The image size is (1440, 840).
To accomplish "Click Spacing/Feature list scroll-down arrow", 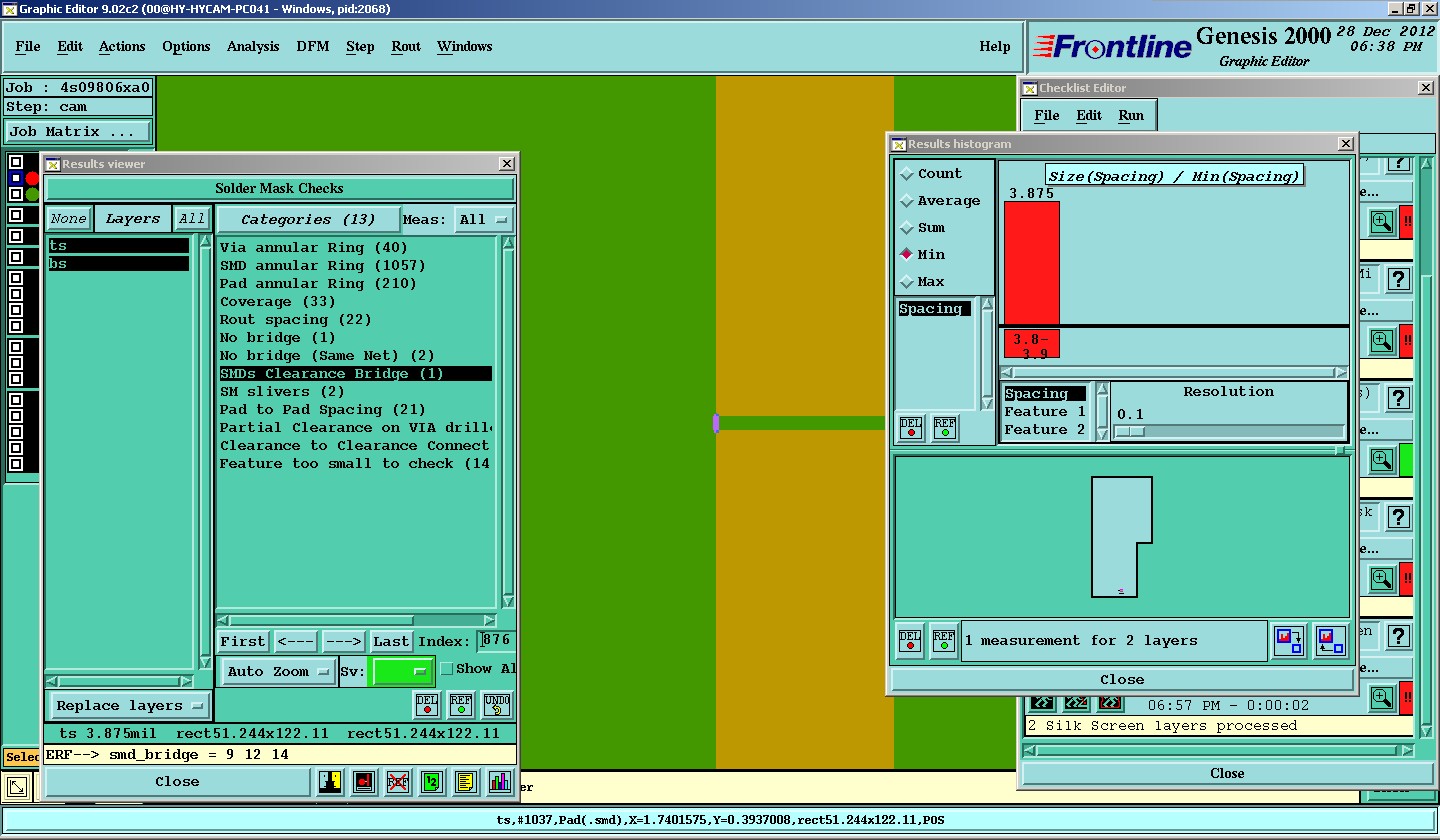I will pos(1103,434).
